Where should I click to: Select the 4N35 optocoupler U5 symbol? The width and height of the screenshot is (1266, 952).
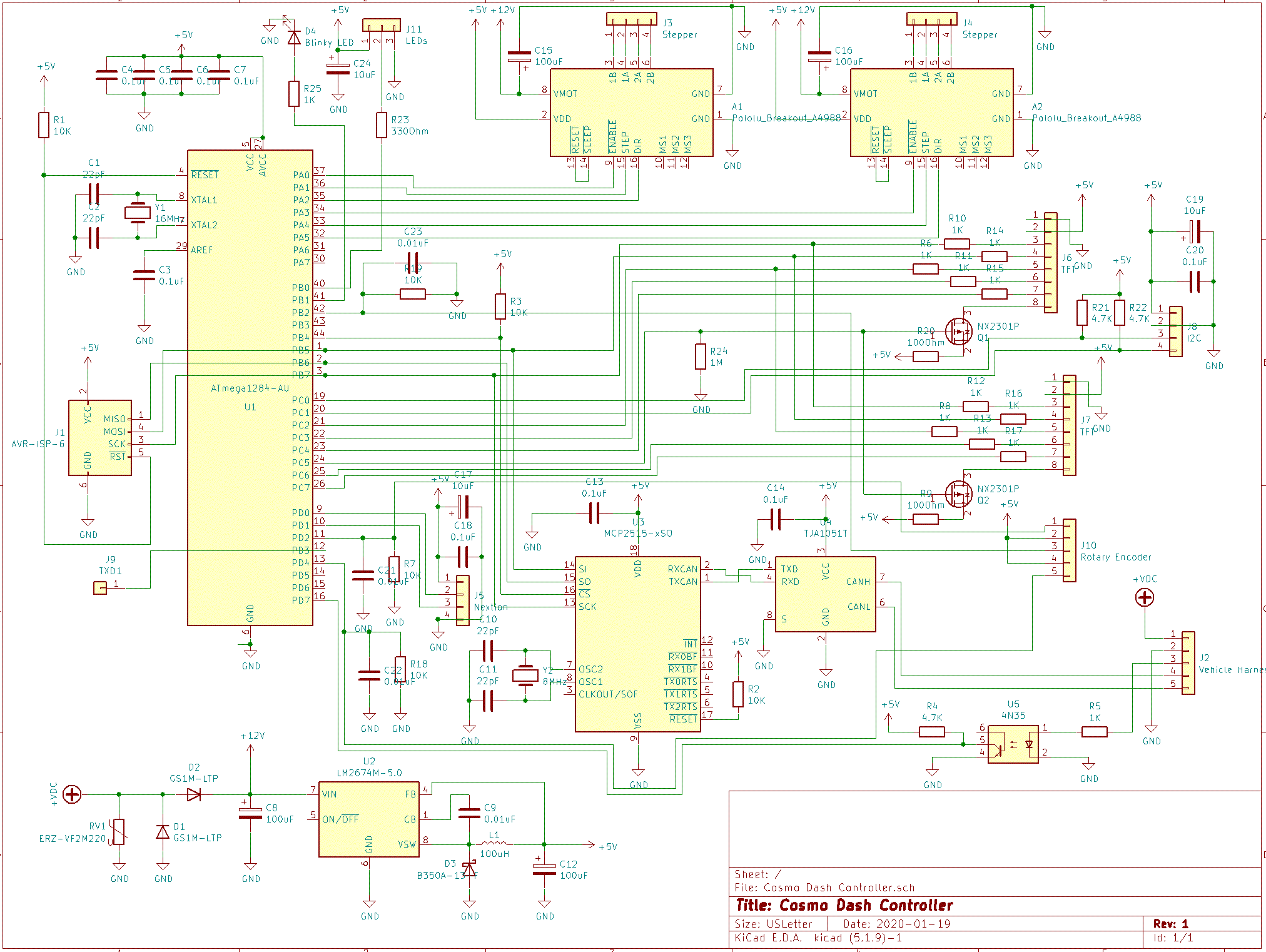1013,744
